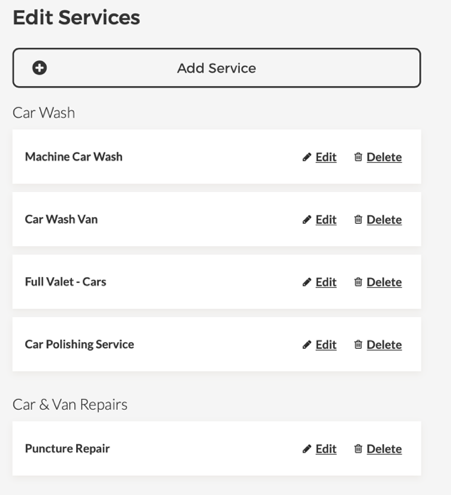Click the Add Service button

(x=217, y=68)
